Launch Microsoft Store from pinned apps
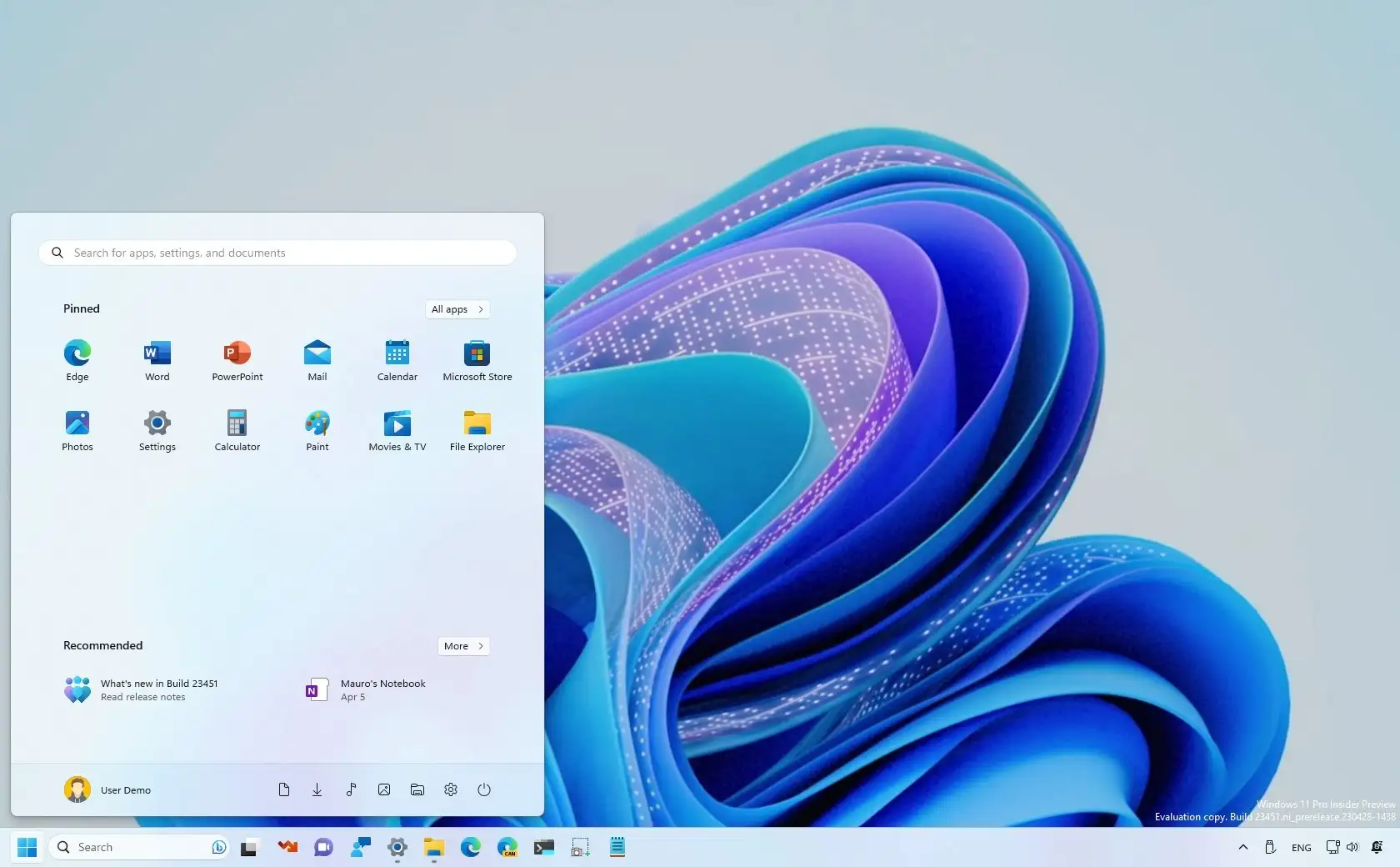1400x867 pixels. (x=477, y=360)
